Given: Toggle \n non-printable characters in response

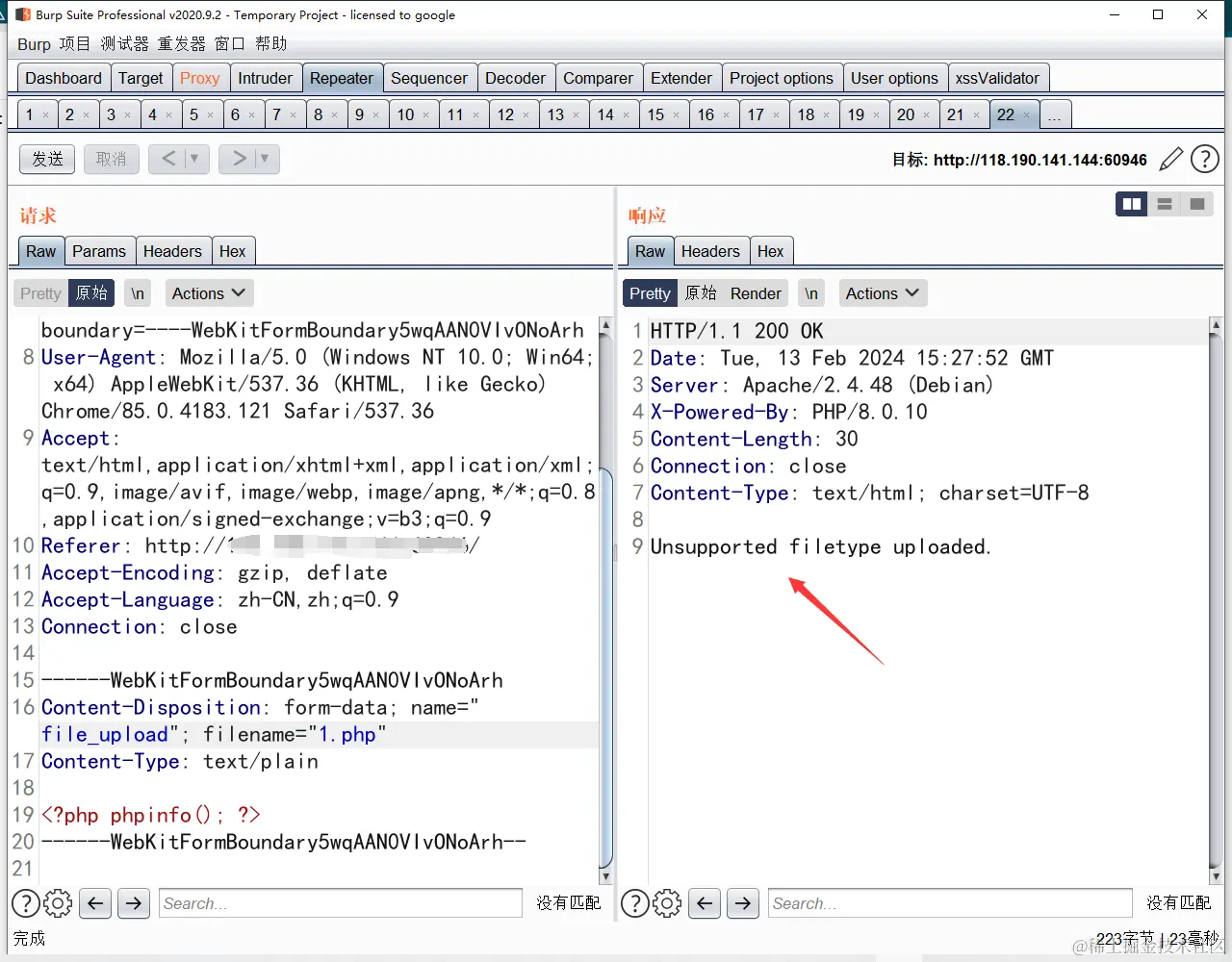Looking at the screenshot, I should click(811, 293).
